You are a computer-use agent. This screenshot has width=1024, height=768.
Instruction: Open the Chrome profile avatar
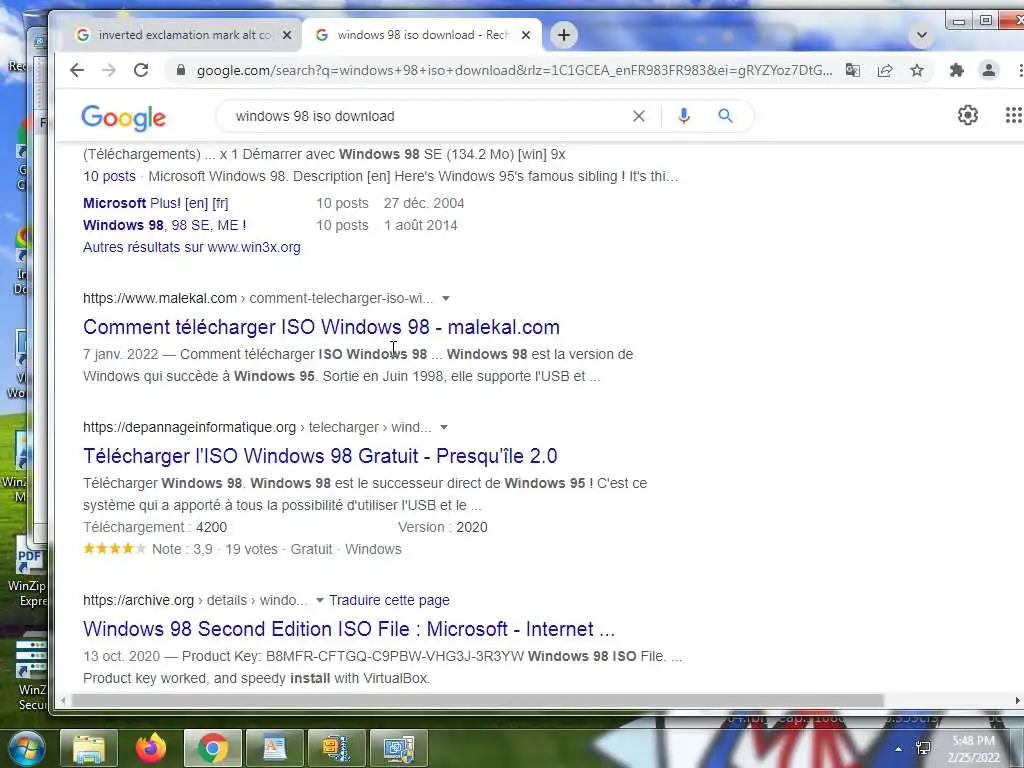(x=988, y=70)
